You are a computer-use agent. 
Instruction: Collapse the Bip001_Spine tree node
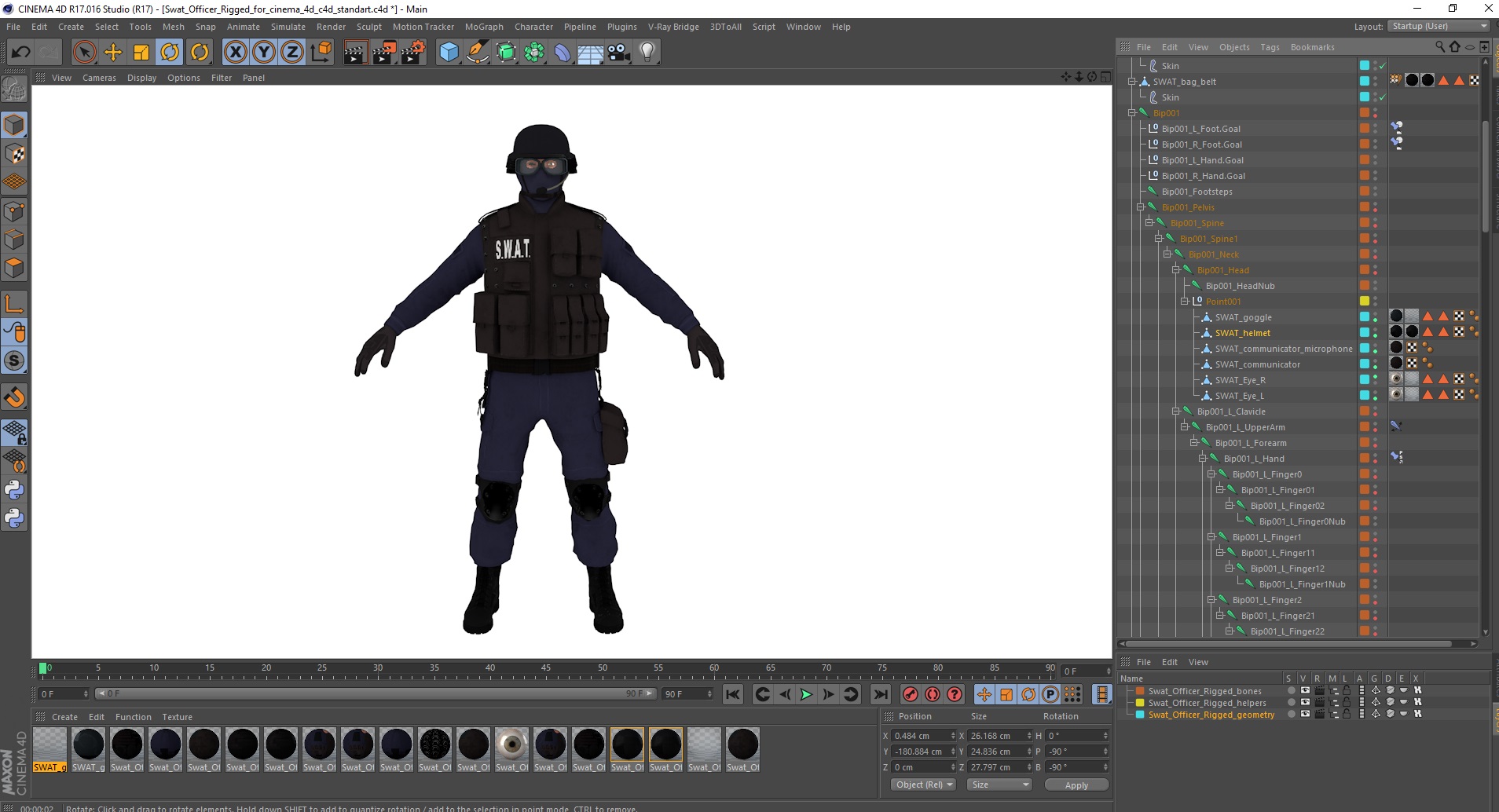pos(1149,223)
